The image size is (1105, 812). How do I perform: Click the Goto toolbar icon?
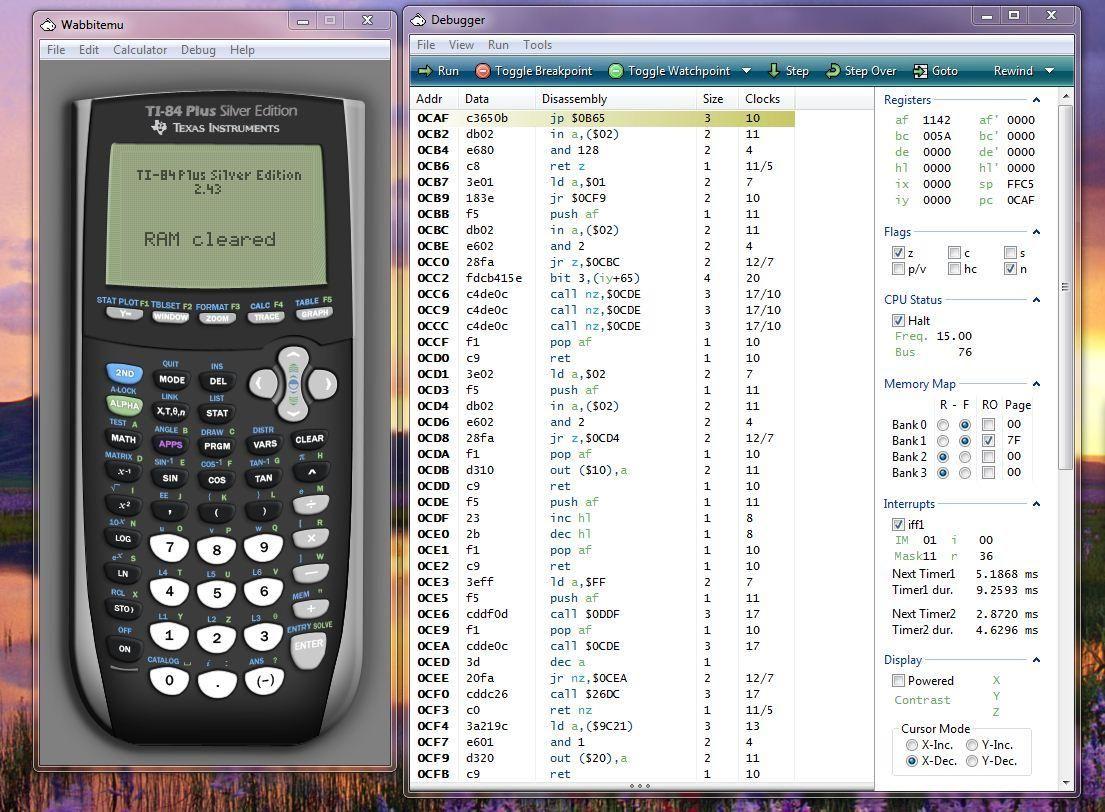click(x=920, y=70)
